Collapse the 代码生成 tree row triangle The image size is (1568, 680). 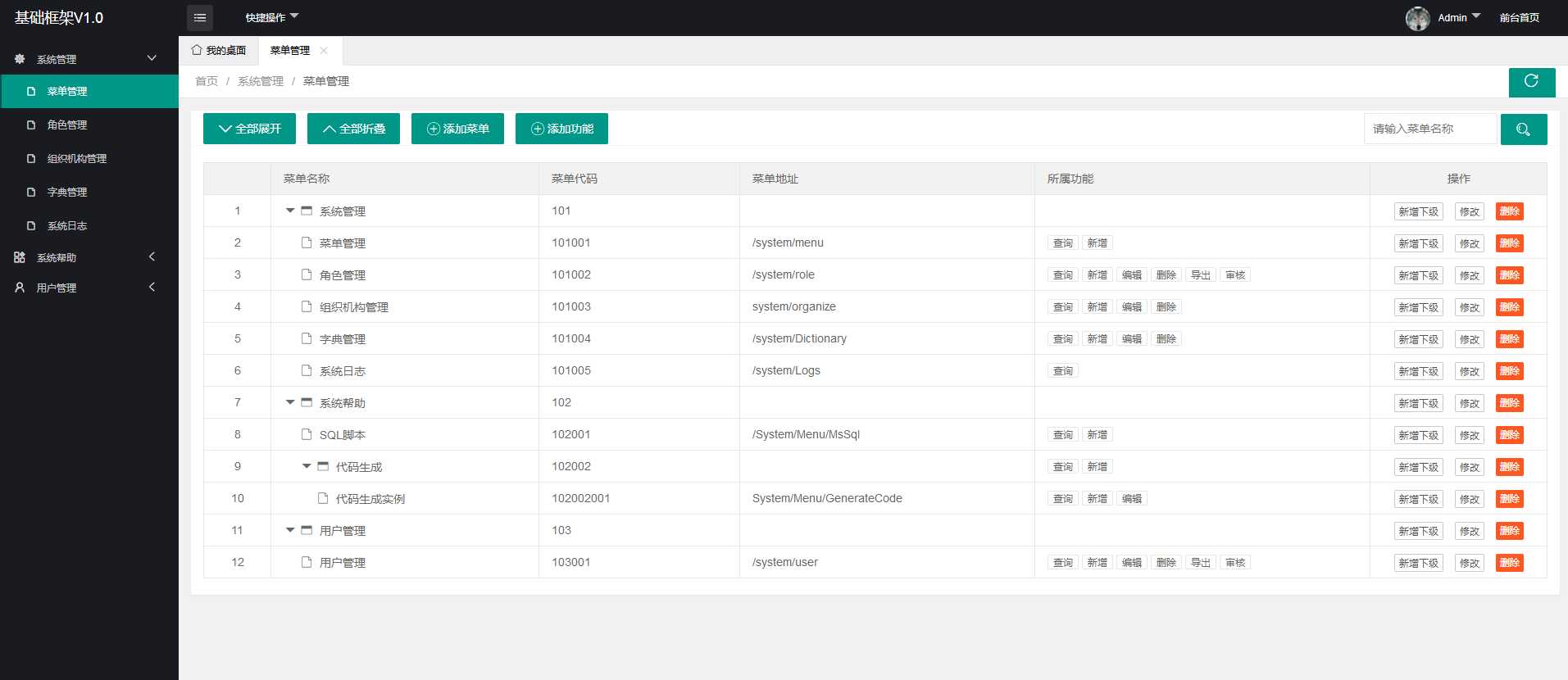[307, 466]
